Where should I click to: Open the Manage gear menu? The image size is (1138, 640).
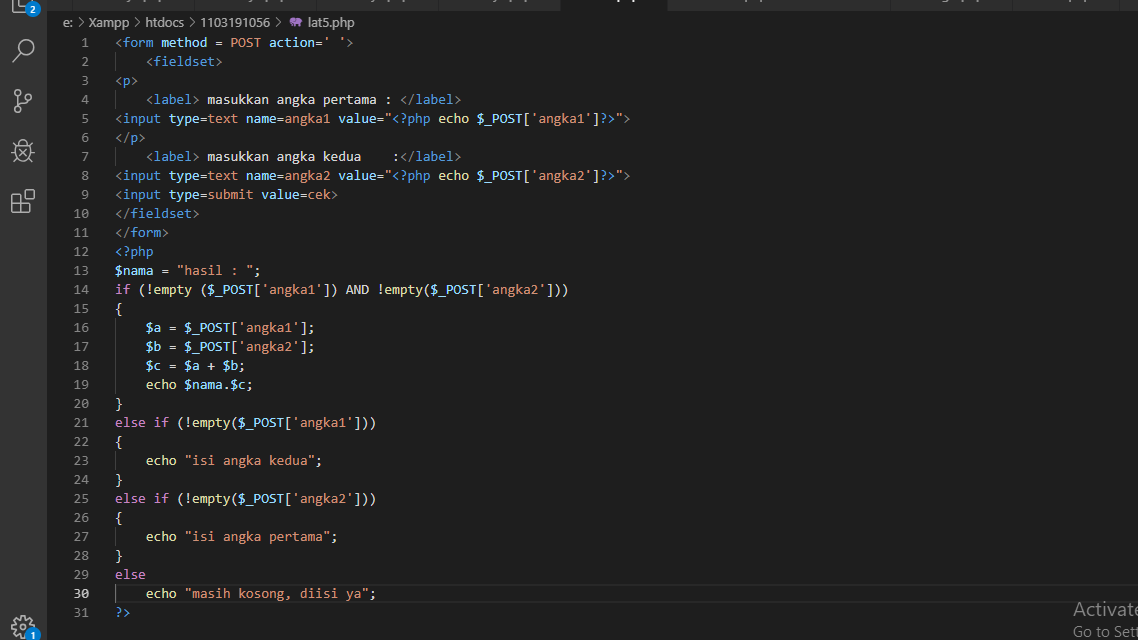23,626
